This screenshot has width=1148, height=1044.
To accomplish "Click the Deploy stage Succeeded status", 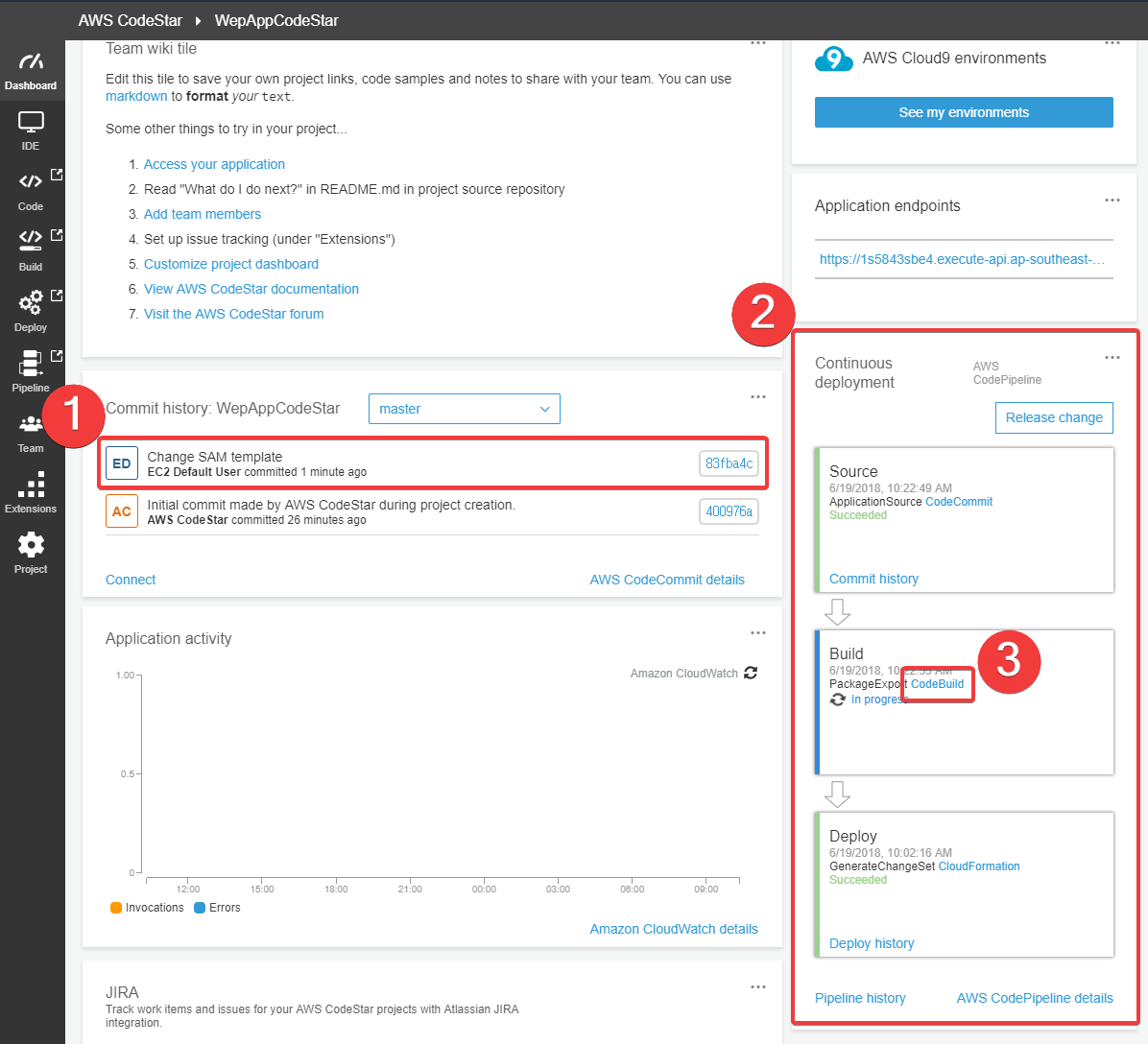I will pos(858,879).
